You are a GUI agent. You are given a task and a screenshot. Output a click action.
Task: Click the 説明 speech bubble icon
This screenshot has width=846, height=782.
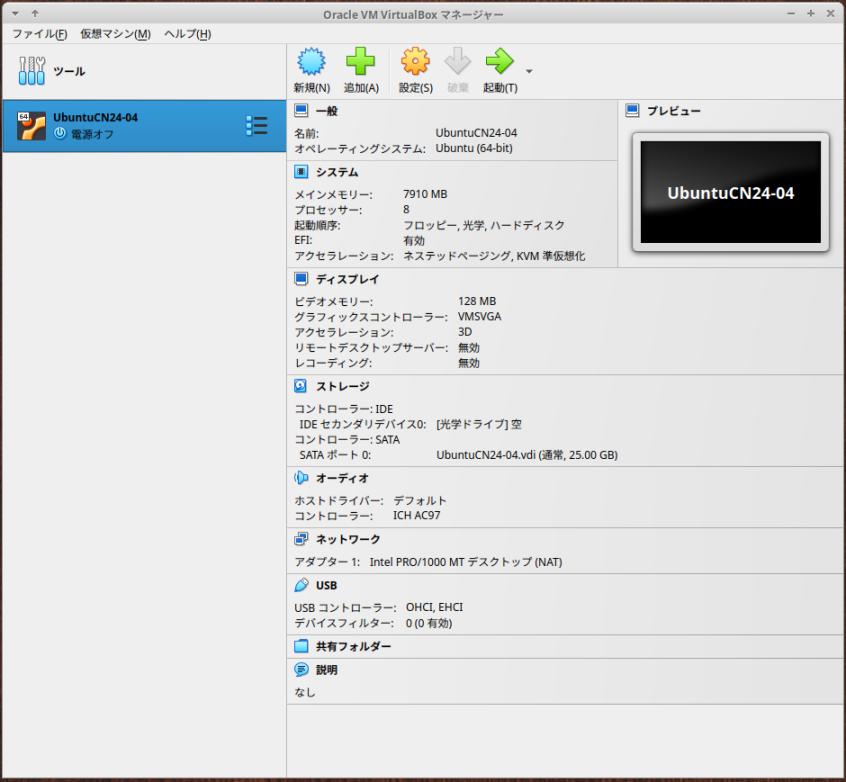click(301, 670)
